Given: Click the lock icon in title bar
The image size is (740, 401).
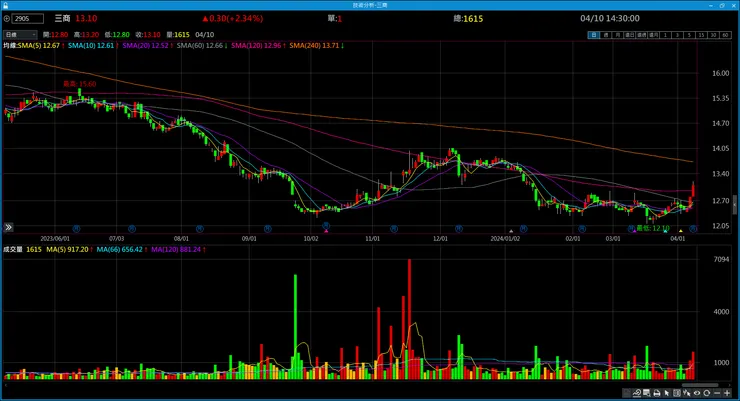Looking at the screenshot, I should click(5, 5).
